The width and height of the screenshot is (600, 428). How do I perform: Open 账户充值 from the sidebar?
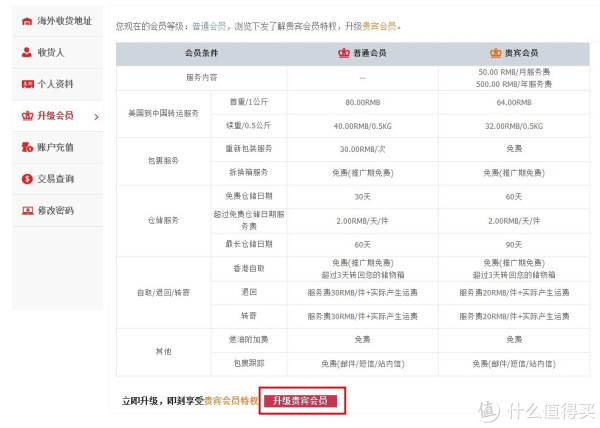(x=57, y=147)
